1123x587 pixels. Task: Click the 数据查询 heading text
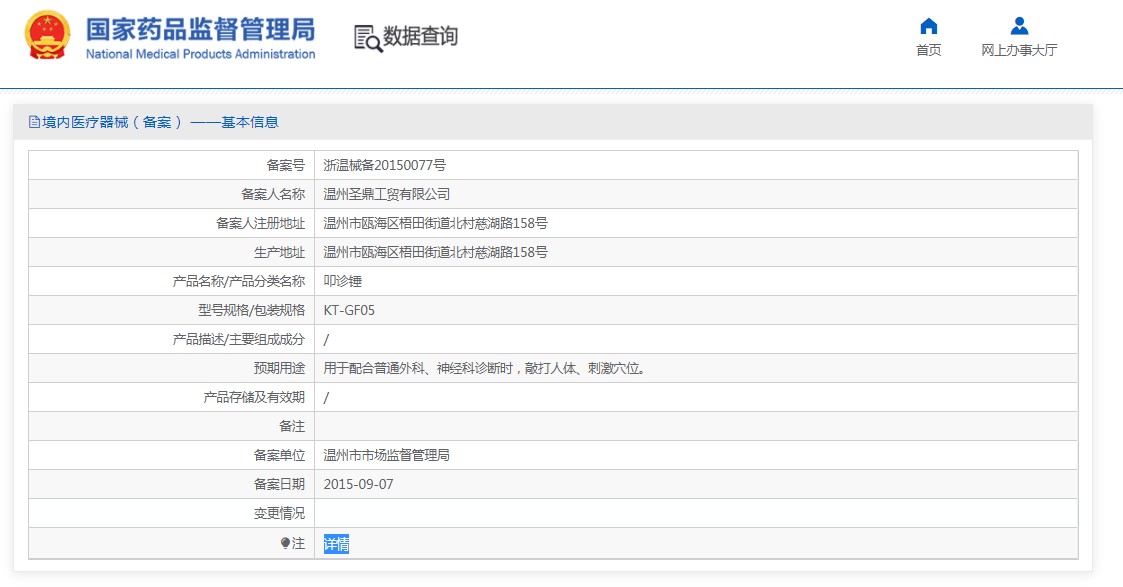point(420,36)
